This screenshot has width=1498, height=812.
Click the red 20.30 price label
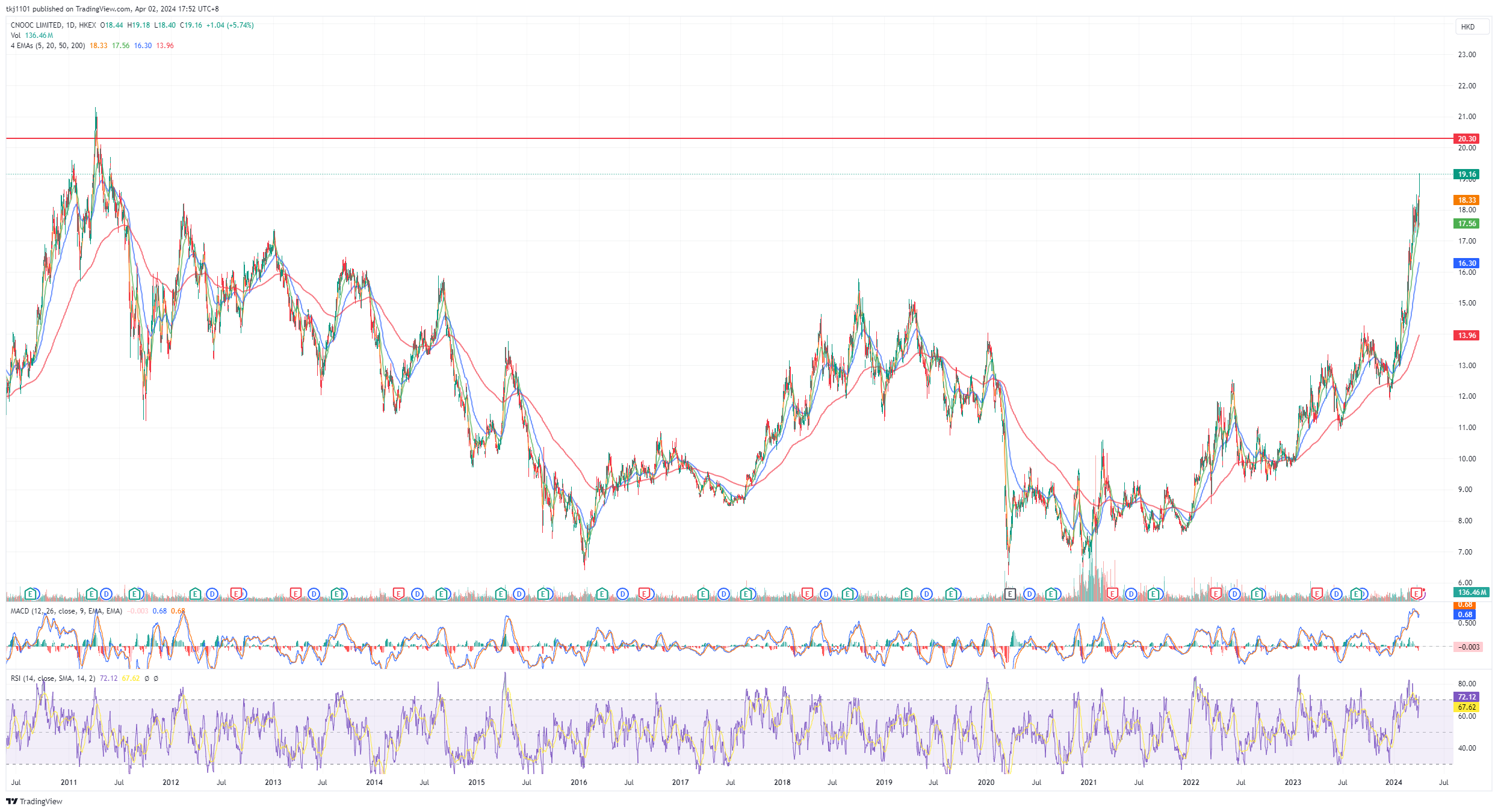tap(1467, 139)
